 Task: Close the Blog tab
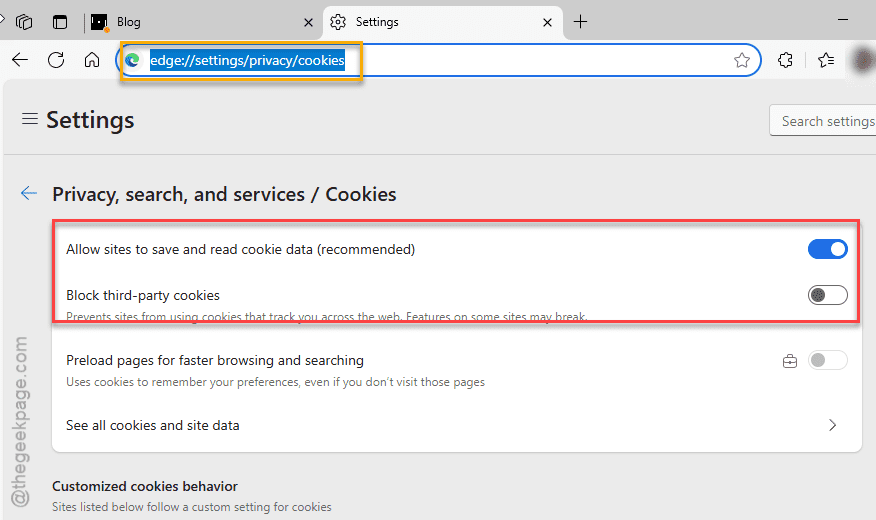pyautogui.click(x=308, y=22)
